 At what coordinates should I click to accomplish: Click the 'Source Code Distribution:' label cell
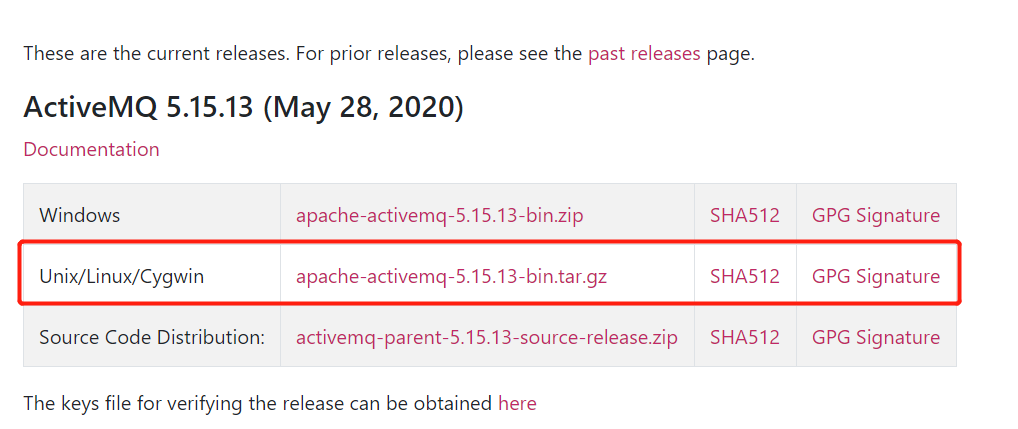(x=152, y=337)
